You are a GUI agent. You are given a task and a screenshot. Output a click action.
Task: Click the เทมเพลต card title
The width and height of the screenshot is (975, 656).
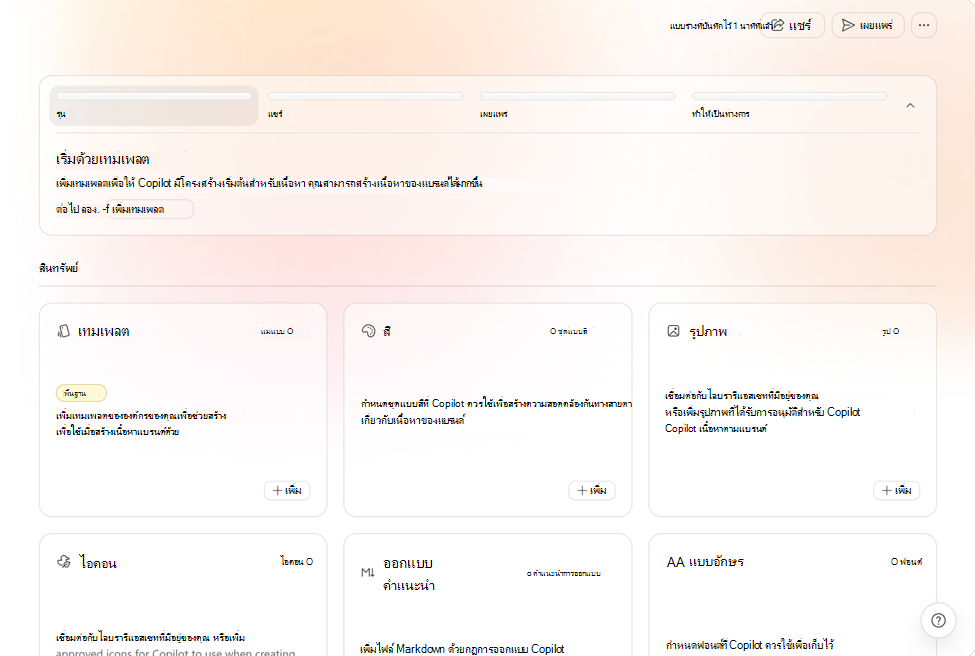[104, 331]
